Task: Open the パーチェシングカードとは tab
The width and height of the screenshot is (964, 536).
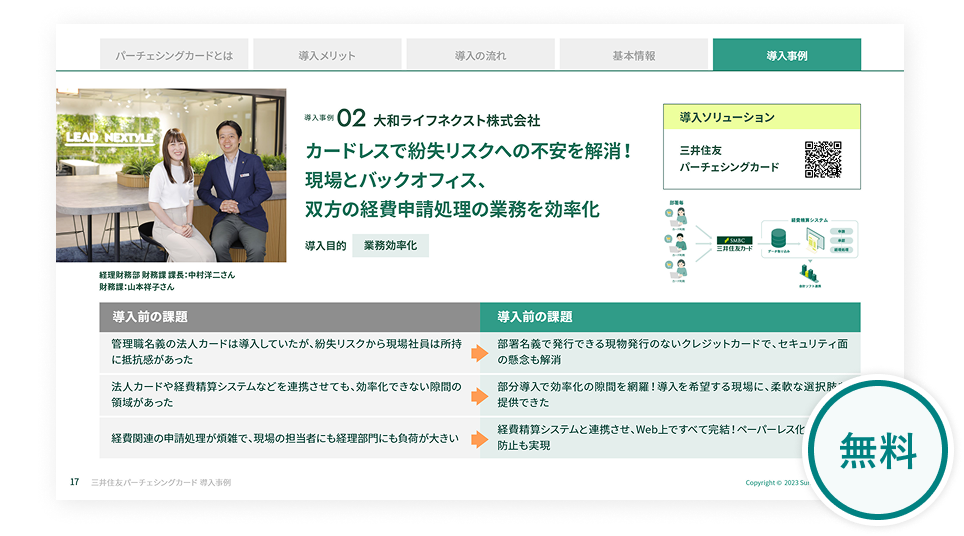Action: [174, 55]
